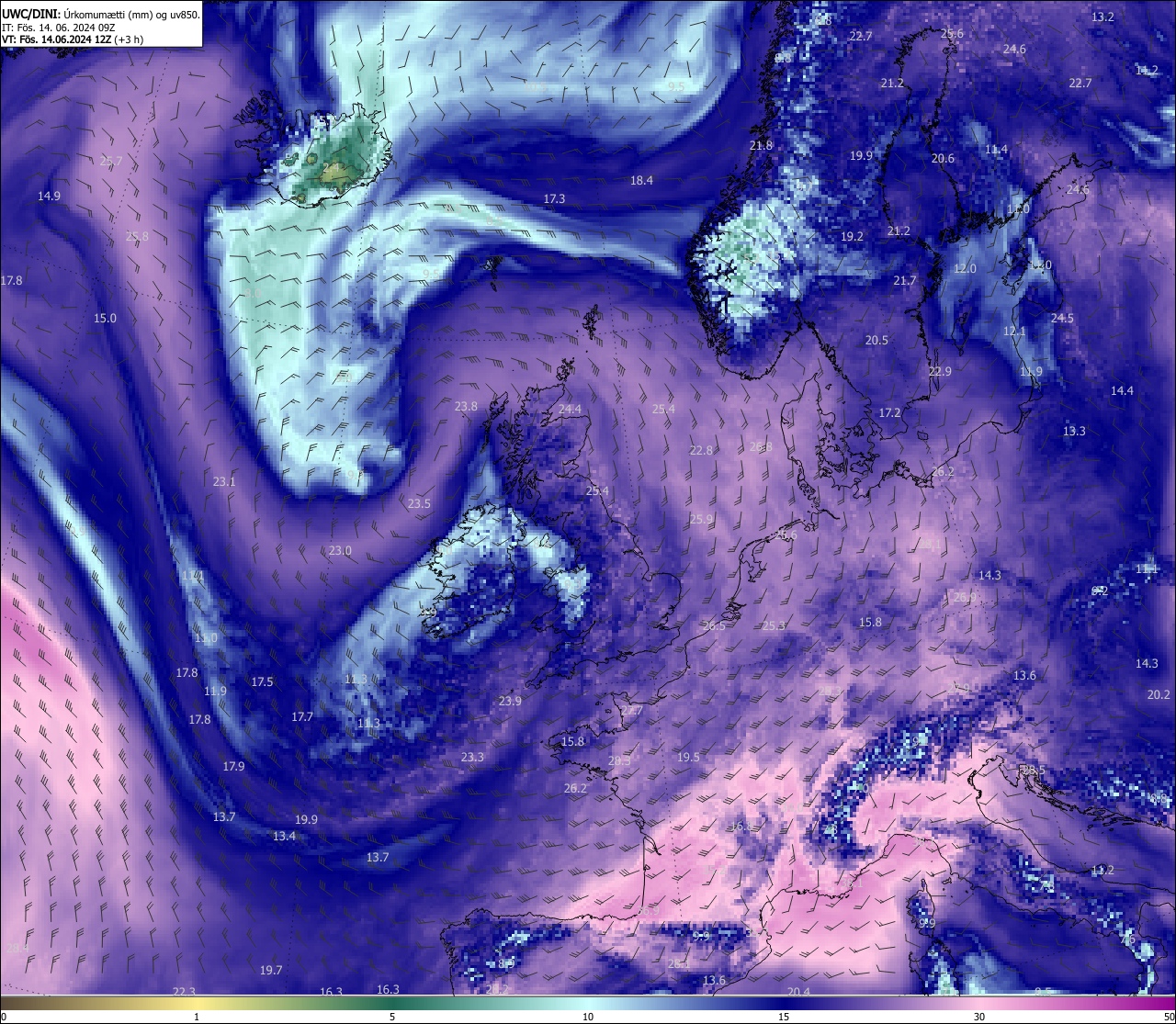
Task: Click the colorbar tick label 30
Action: click(979, 1017)
